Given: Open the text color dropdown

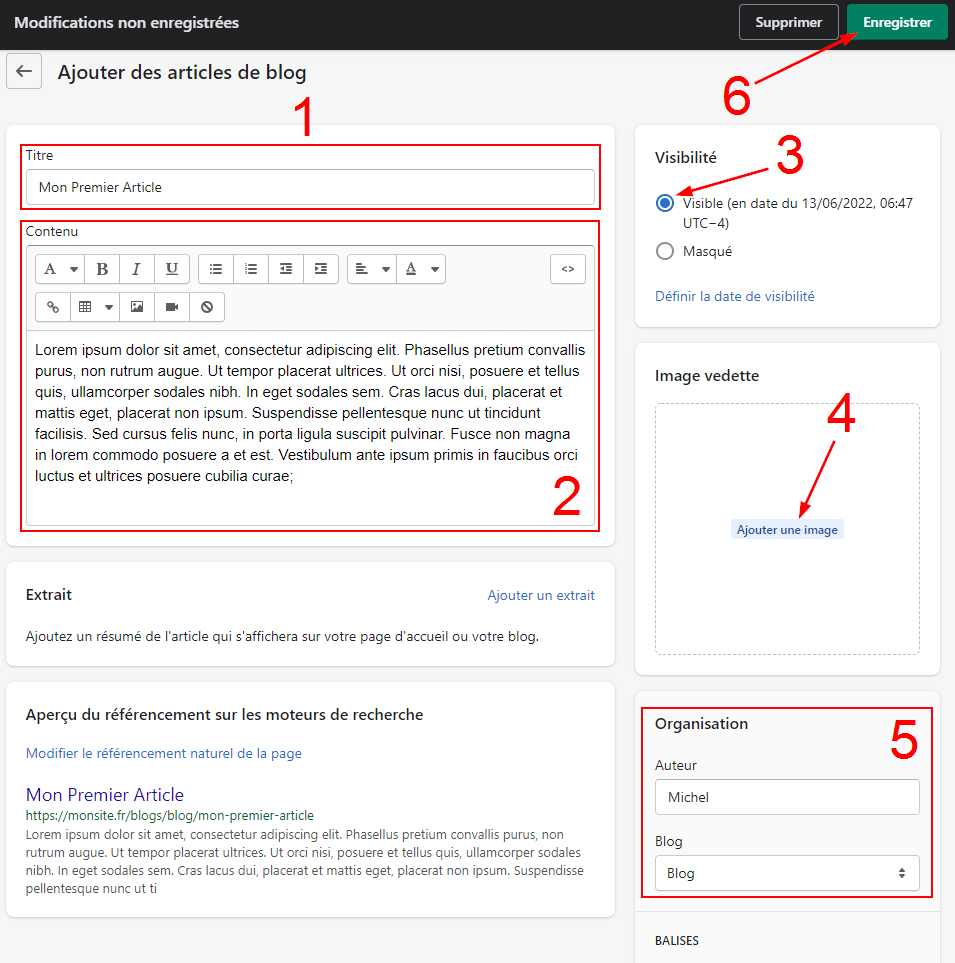Looking at the screenshot, I should pos(421,269).
